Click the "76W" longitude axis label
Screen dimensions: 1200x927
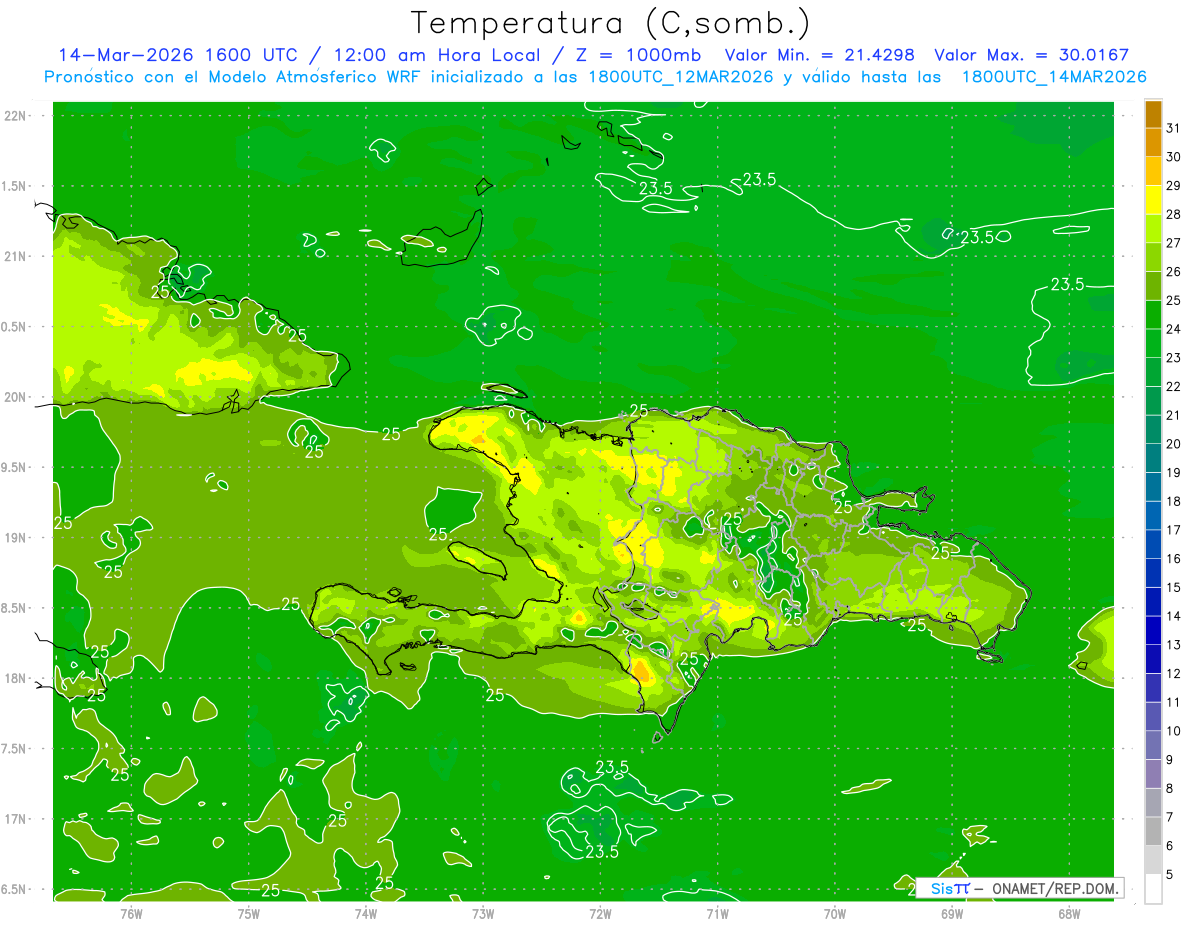(x=131, y=914)
